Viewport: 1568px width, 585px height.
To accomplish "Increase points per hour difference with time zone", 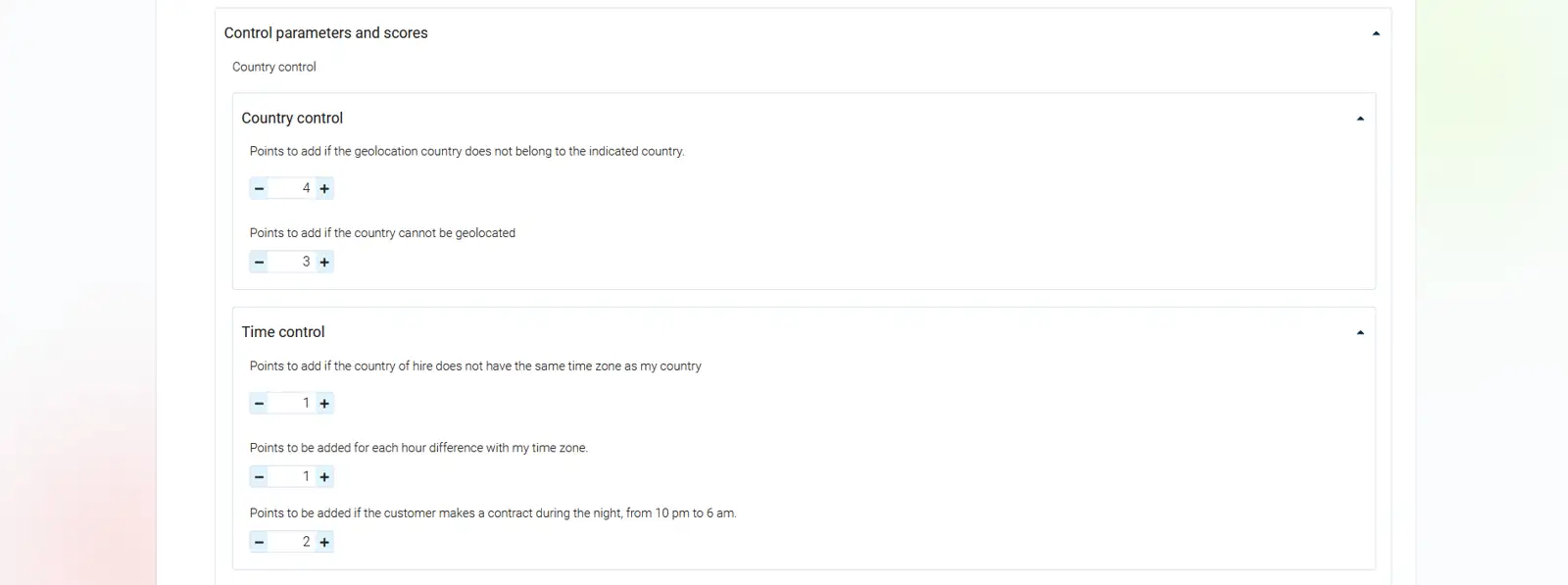I will 324,477.
